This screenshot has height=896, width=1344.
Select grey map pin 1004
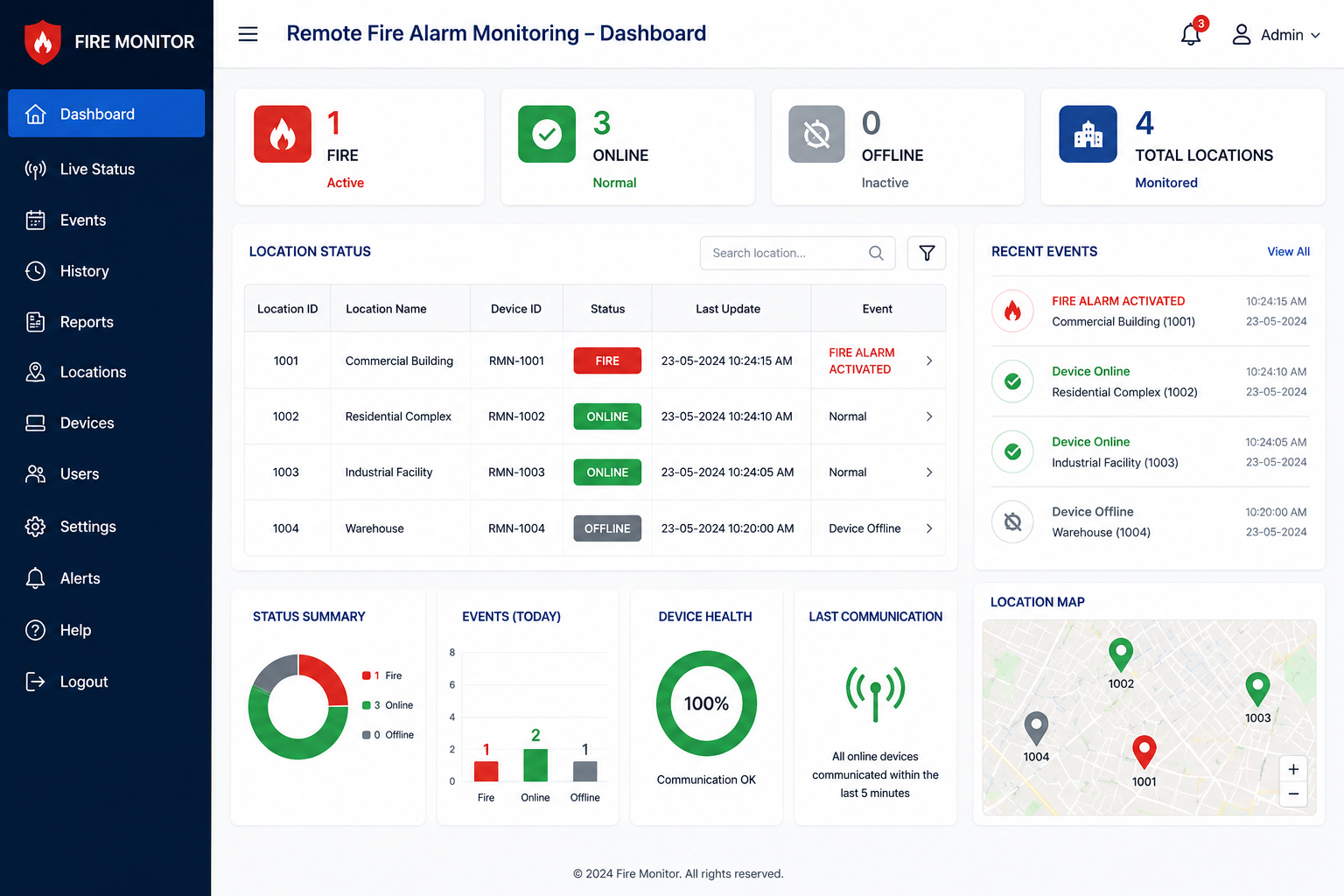pyautogui.click(x=1036, y=728)
